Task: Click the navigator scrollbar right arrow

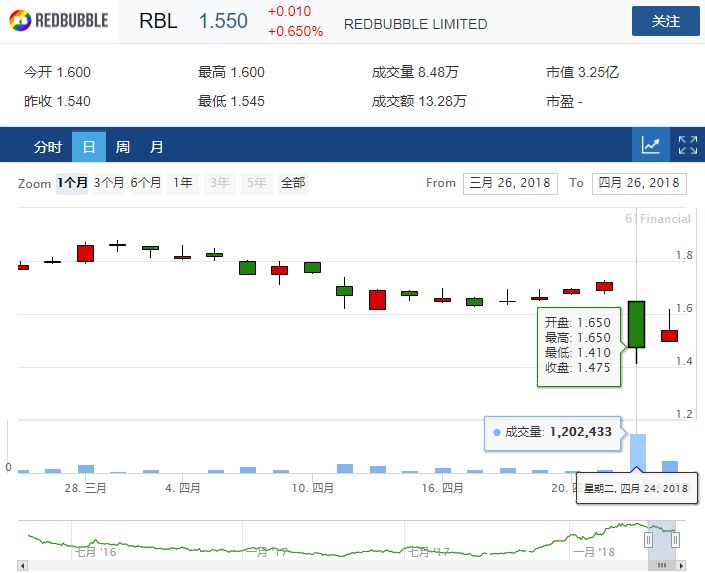Action: 682,566
